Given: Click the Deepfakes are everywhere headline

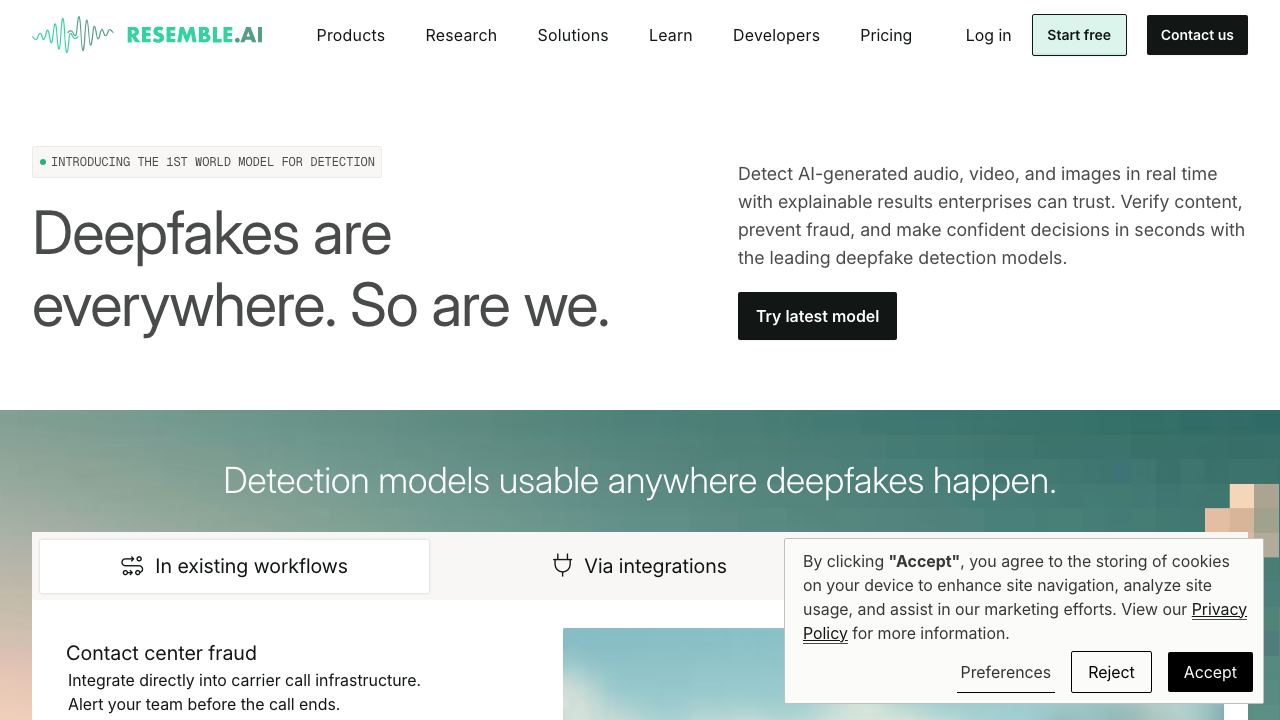Looking at the screenshot, I should coord(321,270).
